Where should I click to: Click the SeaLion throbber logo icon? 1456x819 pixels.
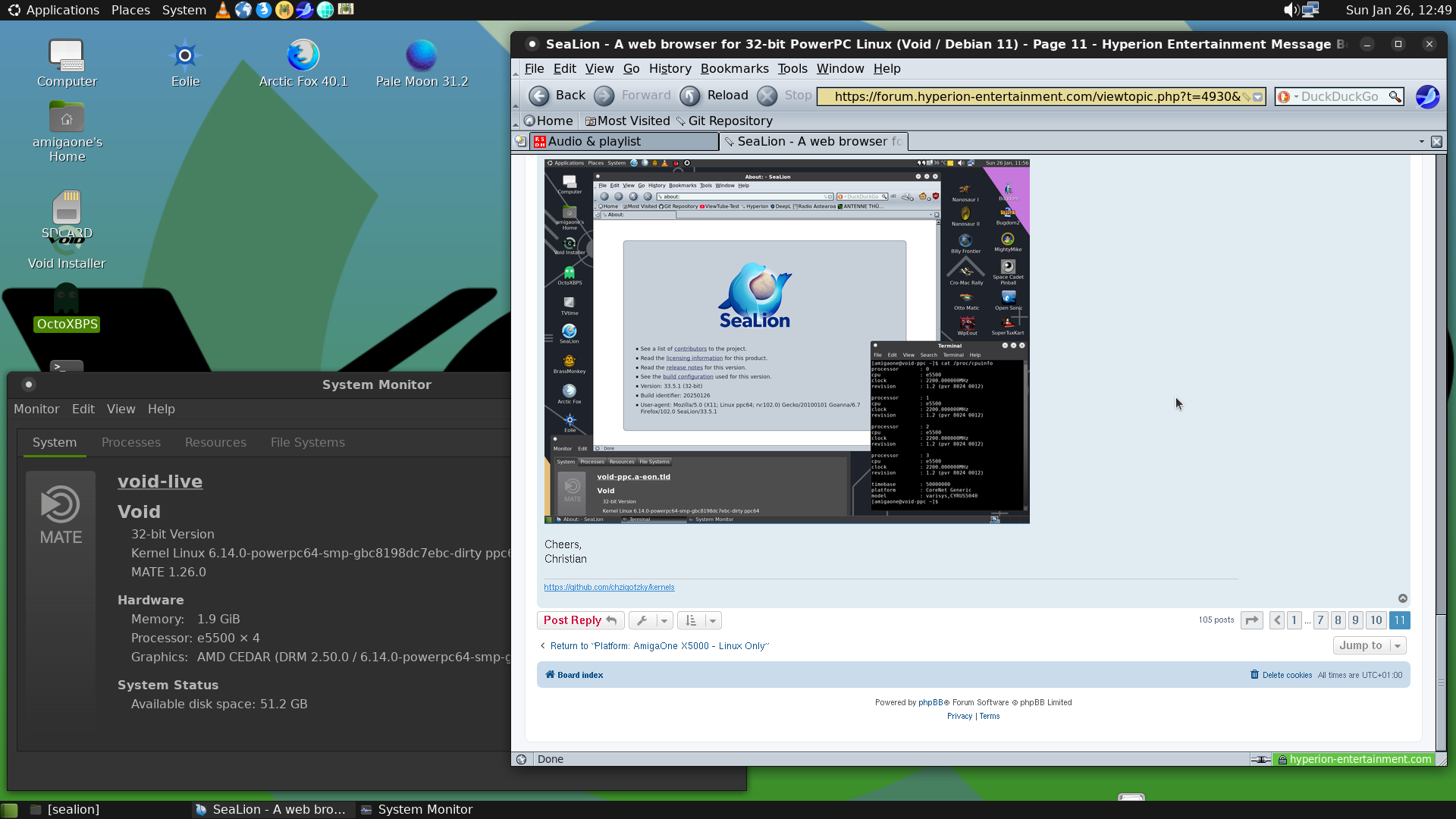(1427, 96)
